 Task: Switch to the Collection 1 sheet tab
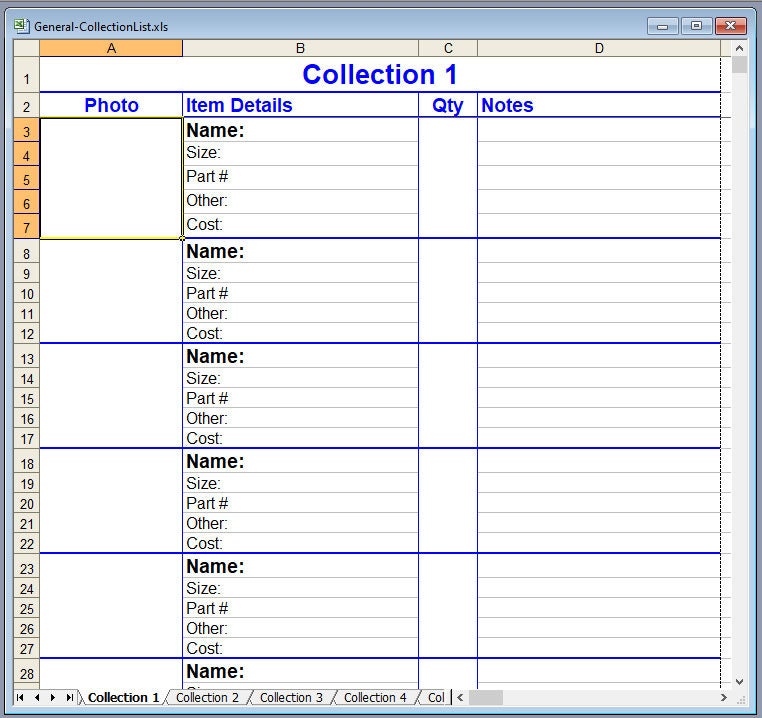coord(123,698)
